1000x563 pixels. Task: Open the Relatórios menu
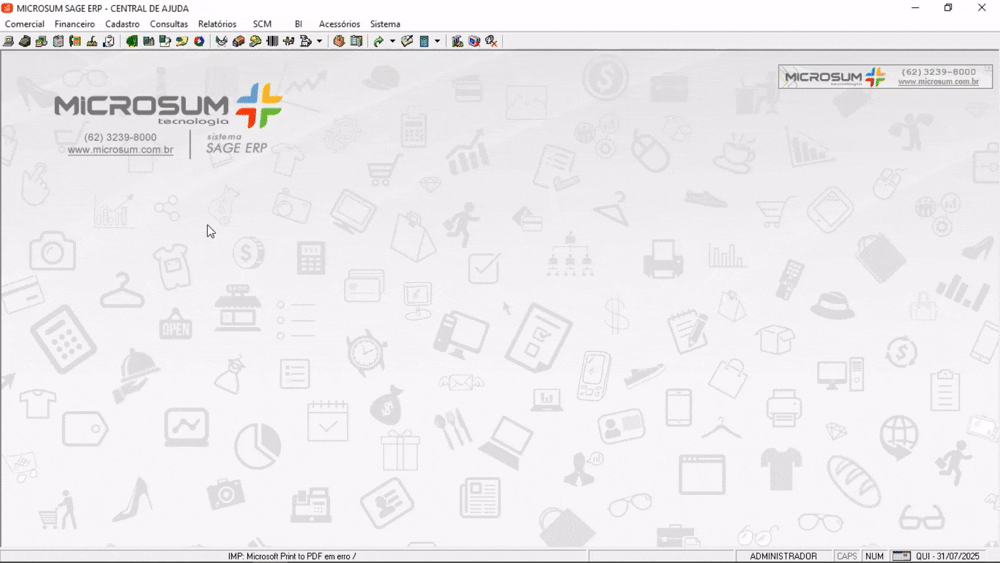(217, 24)
